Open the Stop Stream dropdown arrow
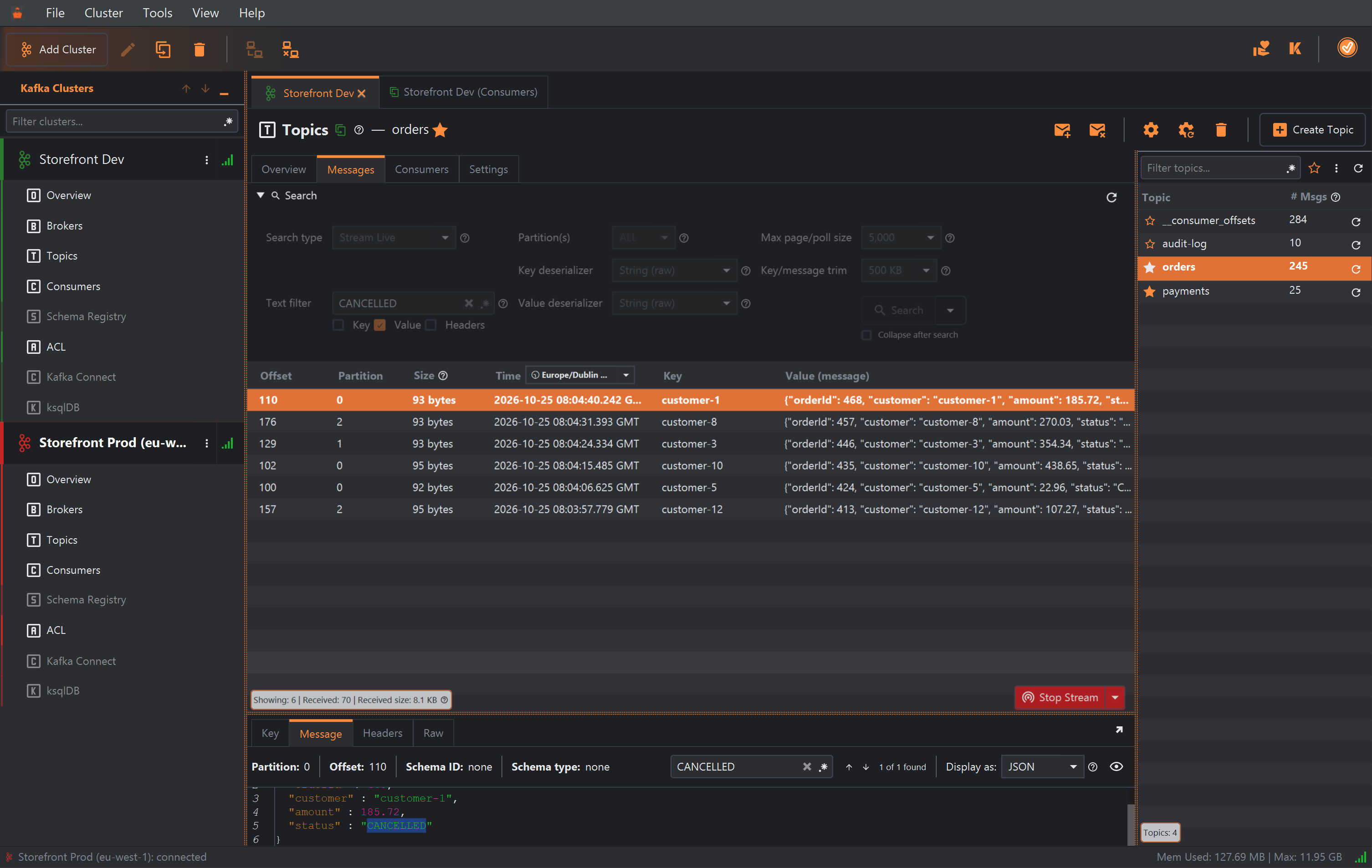 (x=1115, y=698)
